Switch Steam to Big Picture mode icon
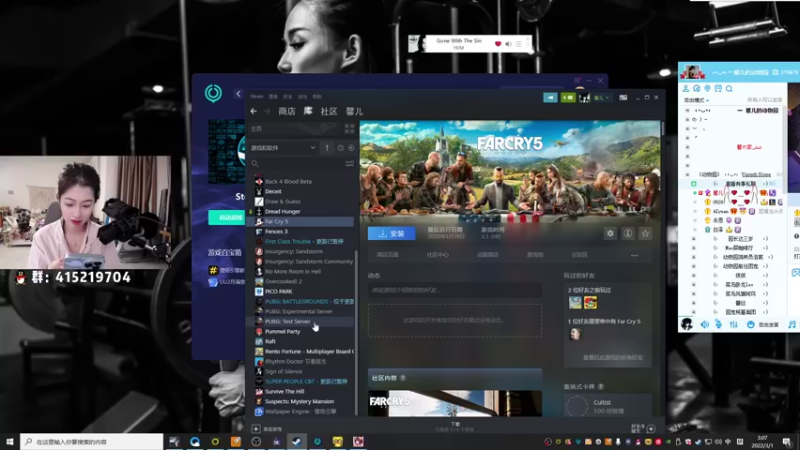This screenshot has height=450, width=800. tap(623, 97)
